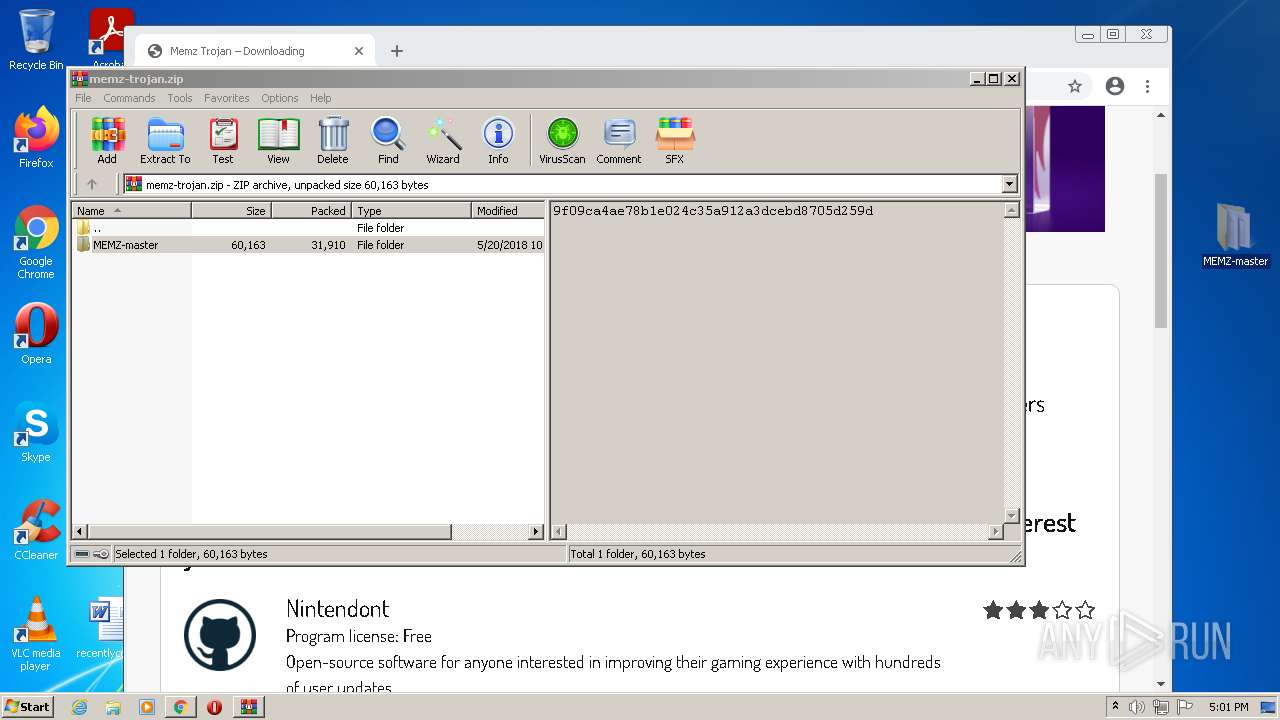Open the Help menu

pyautogui.click(x=320, y=98)
